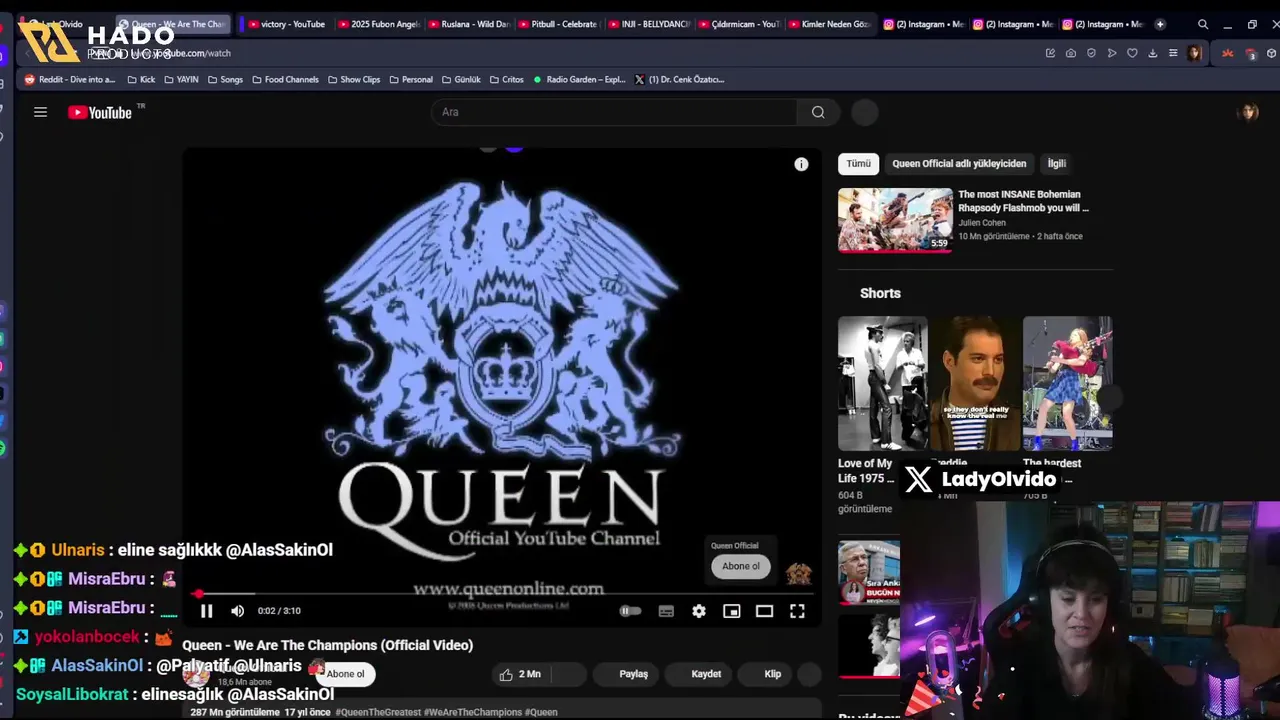Switch to Pitbull - Celebrate tab
The height and width of the screenshot is (720, 1280).
pos(558,24)
